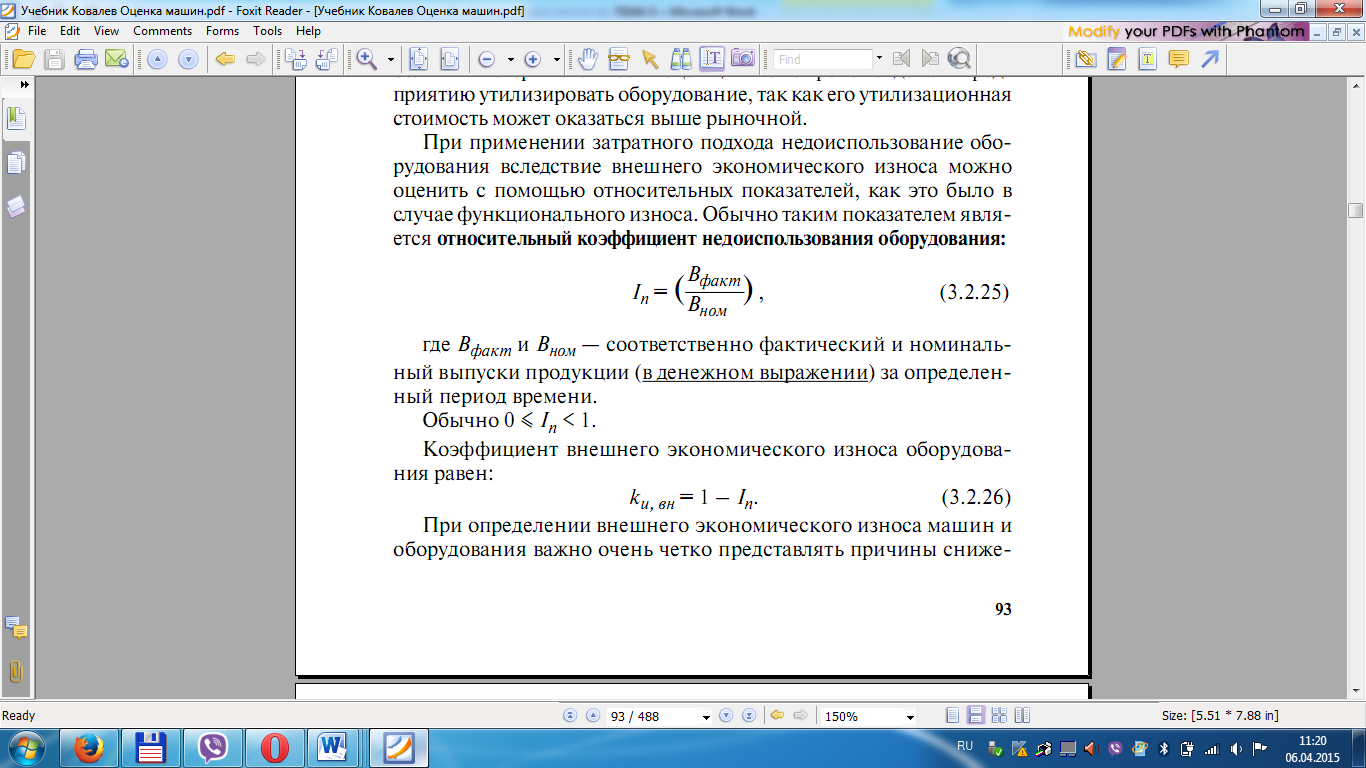Viewport: 1366px width, 768px height.
Task: Open Viber from the taskbar
Action: [212, 748]
